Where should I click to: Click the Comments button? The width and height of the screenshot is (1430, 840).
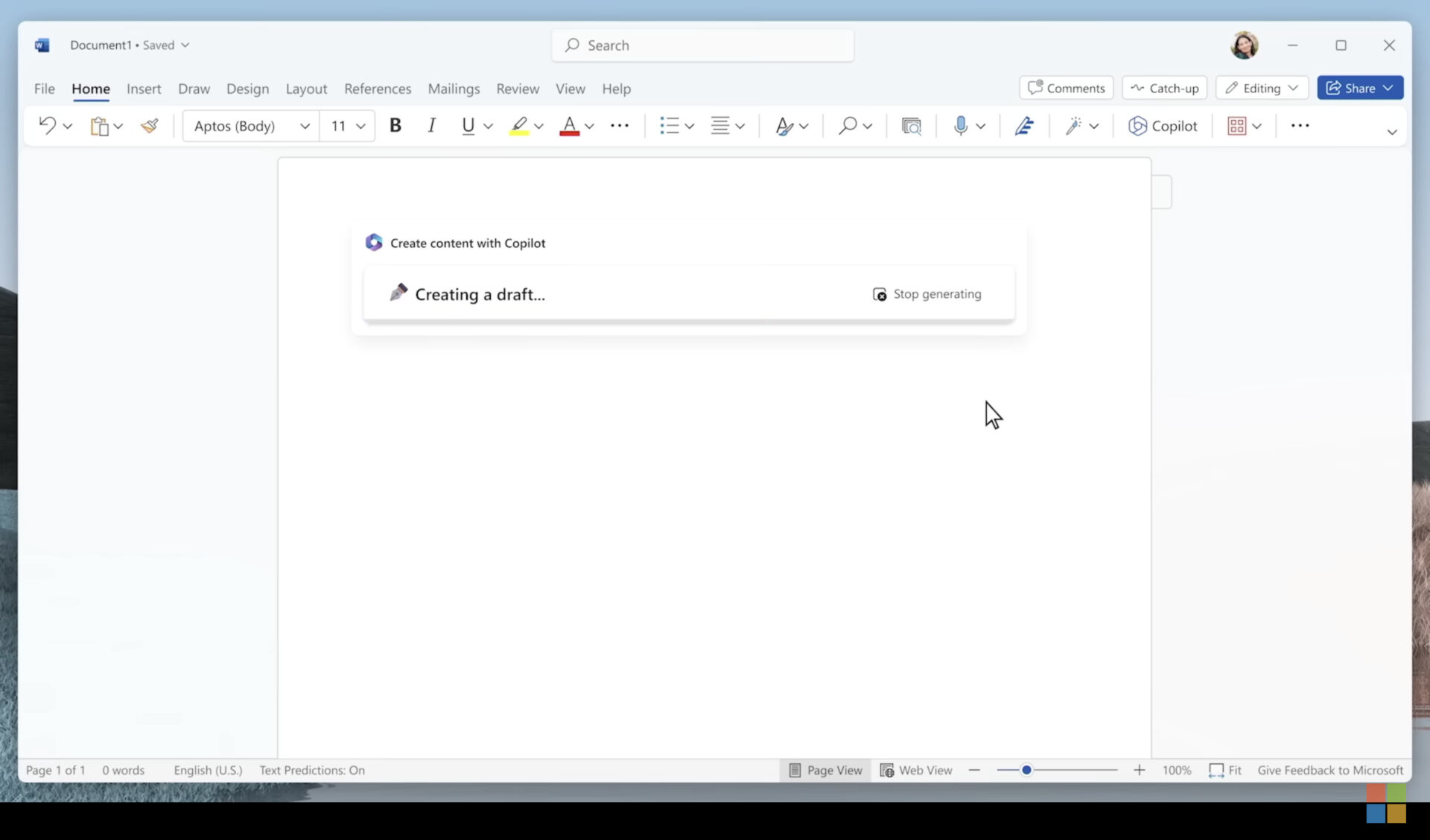(x=1066, y=88)
